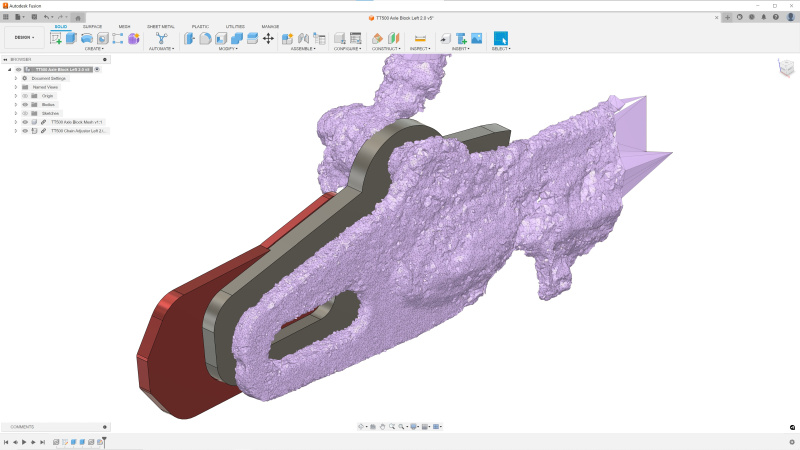
Task: Click the Automate tool icon
Action: coord(160,38)
